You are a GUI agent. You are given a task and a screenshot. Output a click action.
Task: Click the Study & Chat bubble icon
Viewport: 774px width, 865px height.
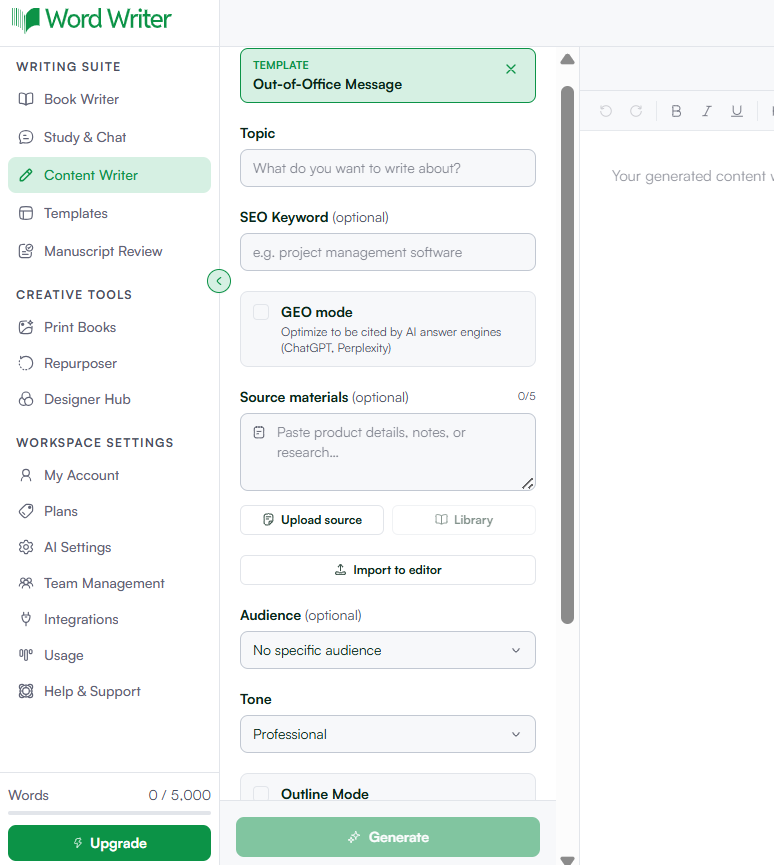coord(26,137)
